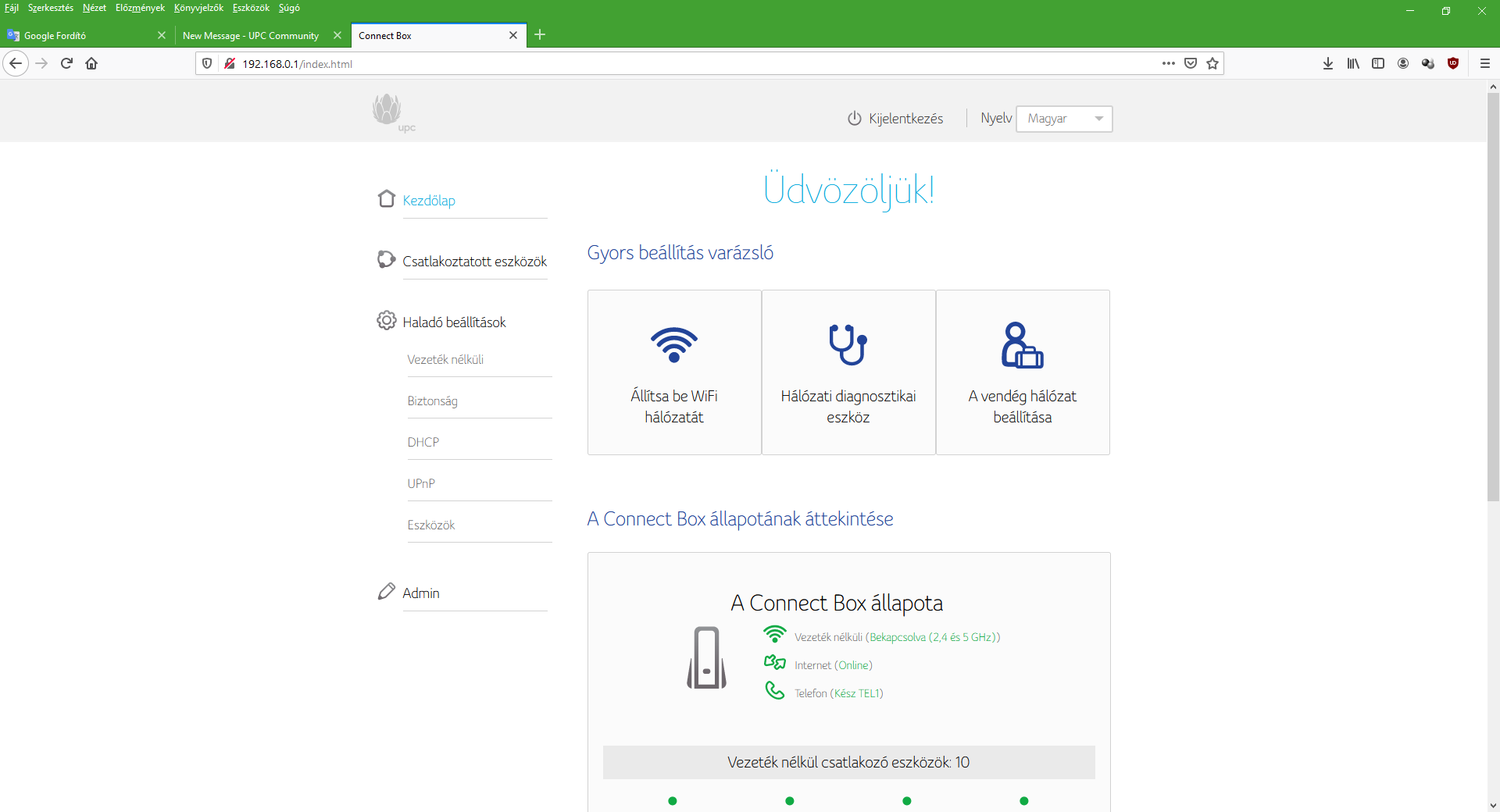This screenshot has height=812, width=1500.
Task: Open the page actions three-dot menu
Action: pos(1168,63)
